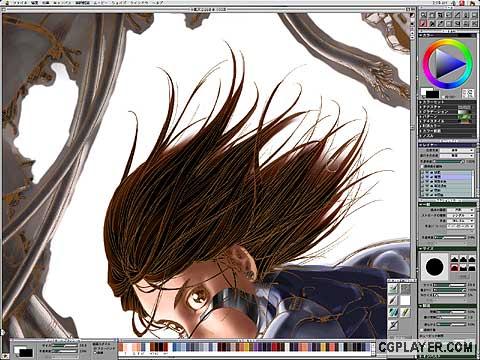Adjust the brush opacity slider in General section
Screen dimensions: 480x360
(x=450, y=238)
